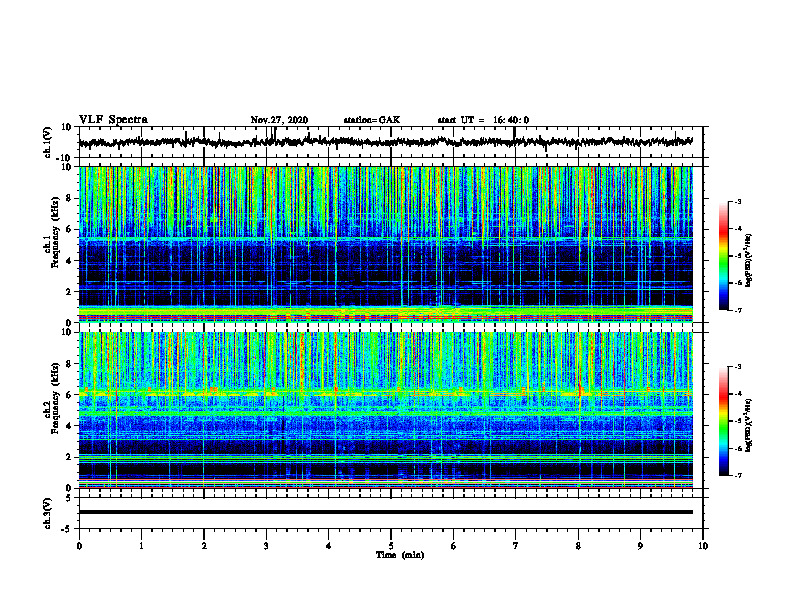Click the "ch.1(V)" axis label

click(48, 142)
